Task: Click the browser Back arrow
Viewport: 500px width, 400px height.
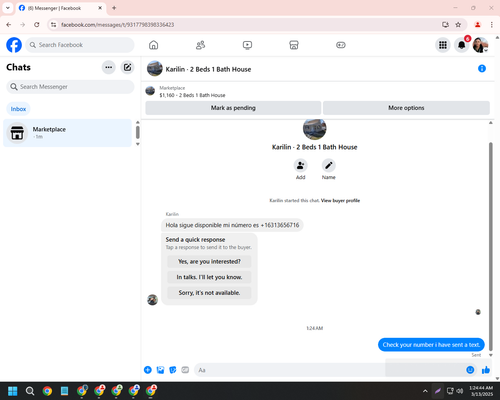Action: pos(9,25)
